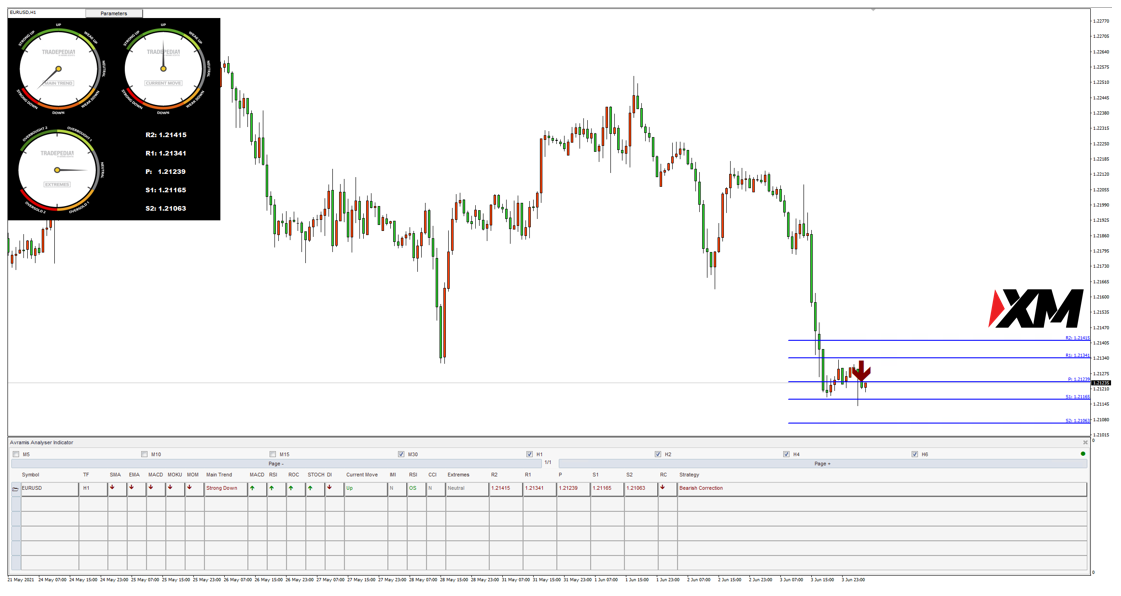This screenshot has height=596, width=1121.
Task: Click 'S2: 1.21063' in the black gauge panel
Action: click(166, 209)
